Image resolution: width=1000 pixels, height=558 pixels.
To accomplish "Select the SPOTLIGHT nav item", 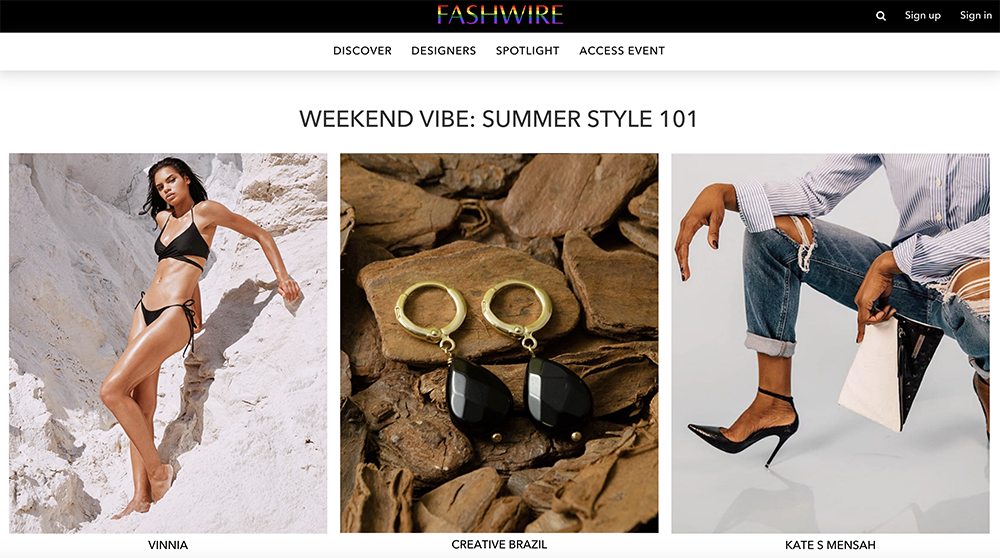I will [527, 51].
